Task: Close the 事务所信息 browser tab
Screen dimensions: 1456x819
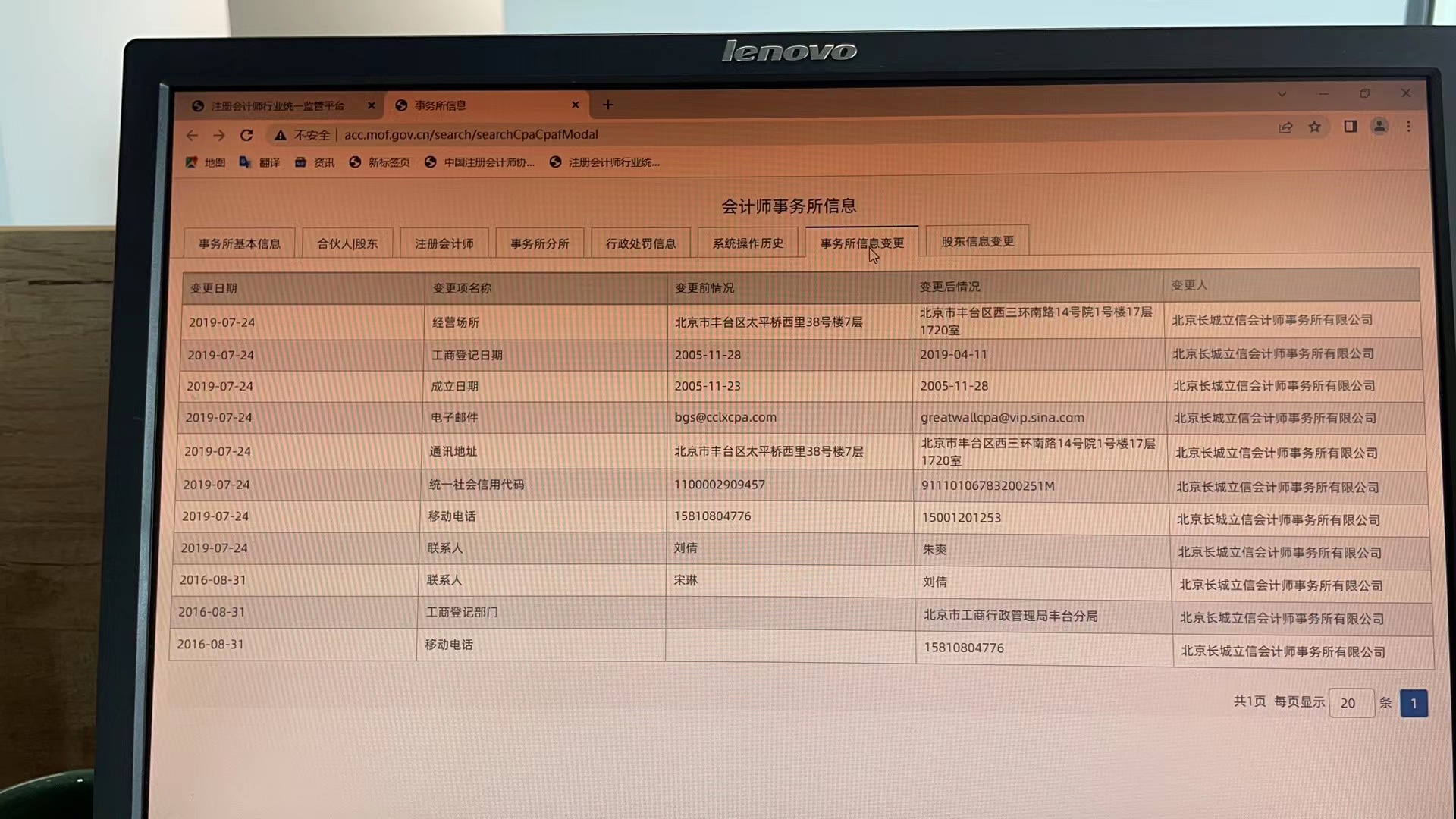Action: (575, 105)
